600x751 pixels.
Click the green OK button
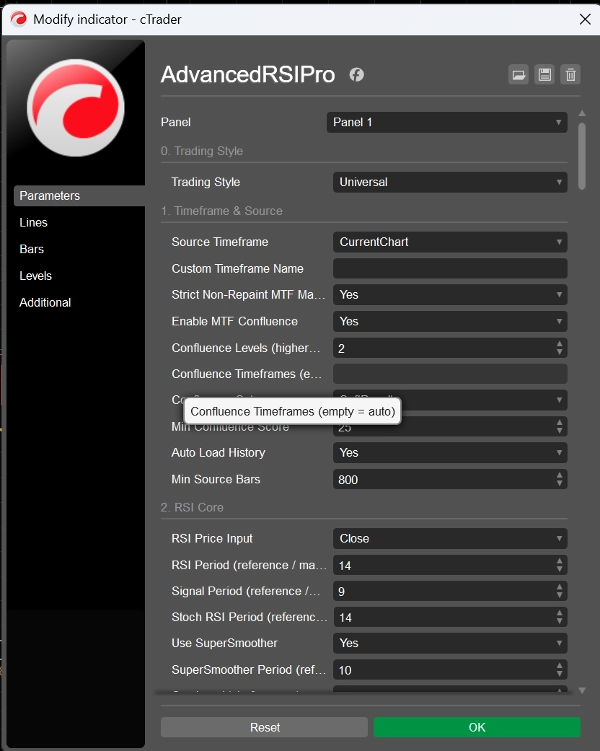[x=477, y=727]
